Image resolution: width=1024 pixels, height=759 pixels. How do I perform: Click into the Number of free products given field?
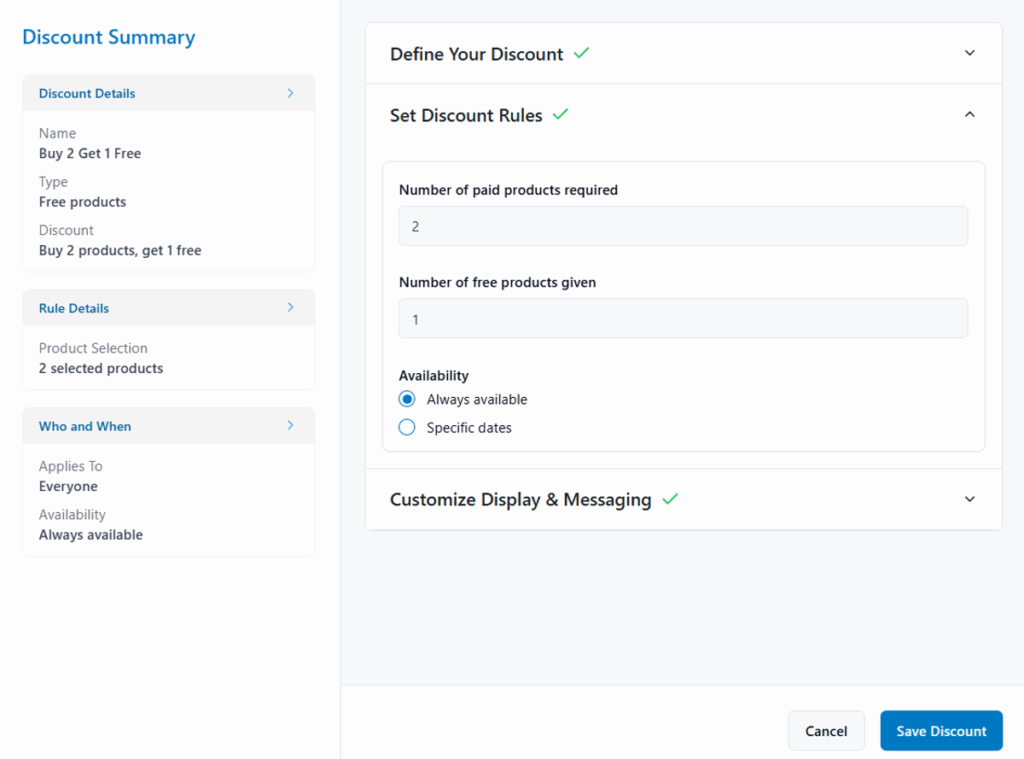point(683,318)
